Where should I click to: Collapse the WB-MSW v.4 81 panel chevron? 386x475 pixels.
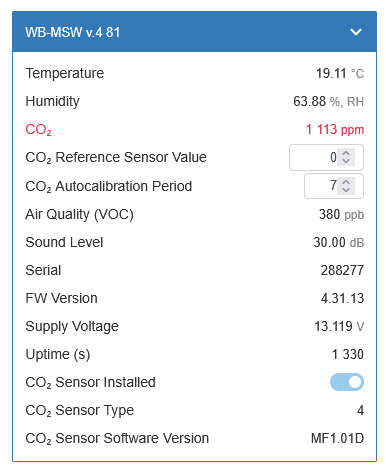pos(356,32)
